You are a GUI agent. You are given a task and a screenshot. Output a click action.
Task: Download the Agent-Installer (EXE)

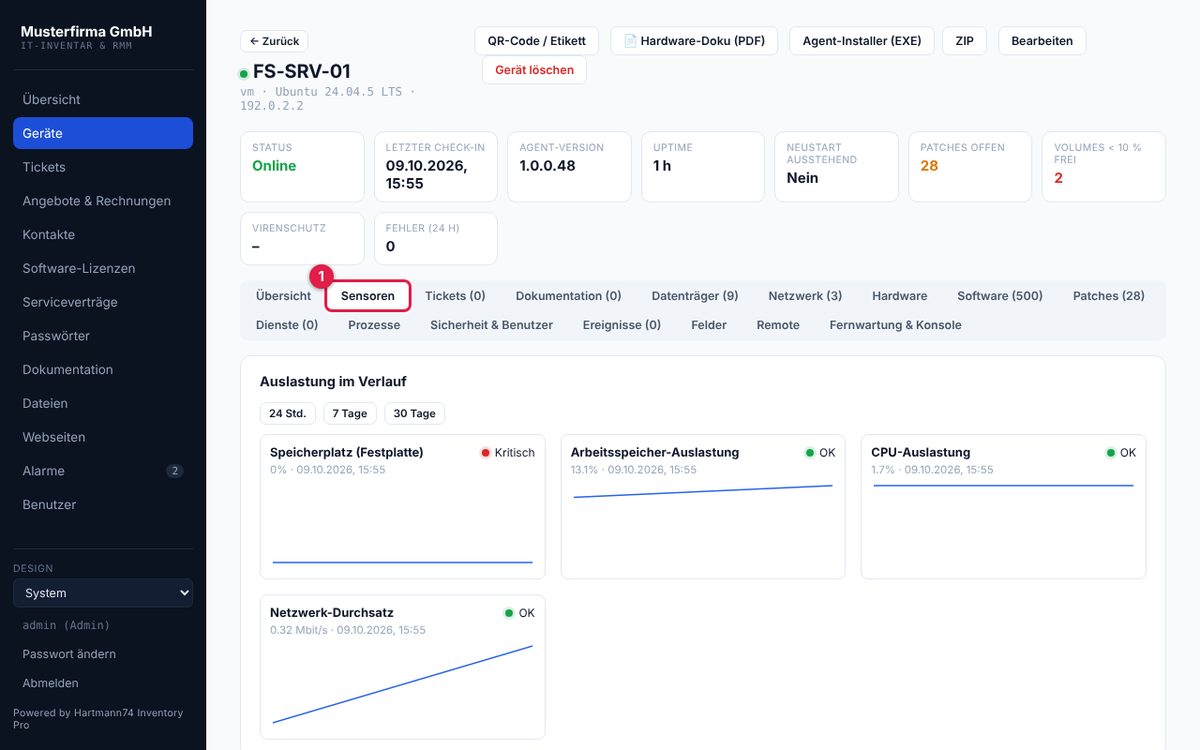[x=862, y=41]
